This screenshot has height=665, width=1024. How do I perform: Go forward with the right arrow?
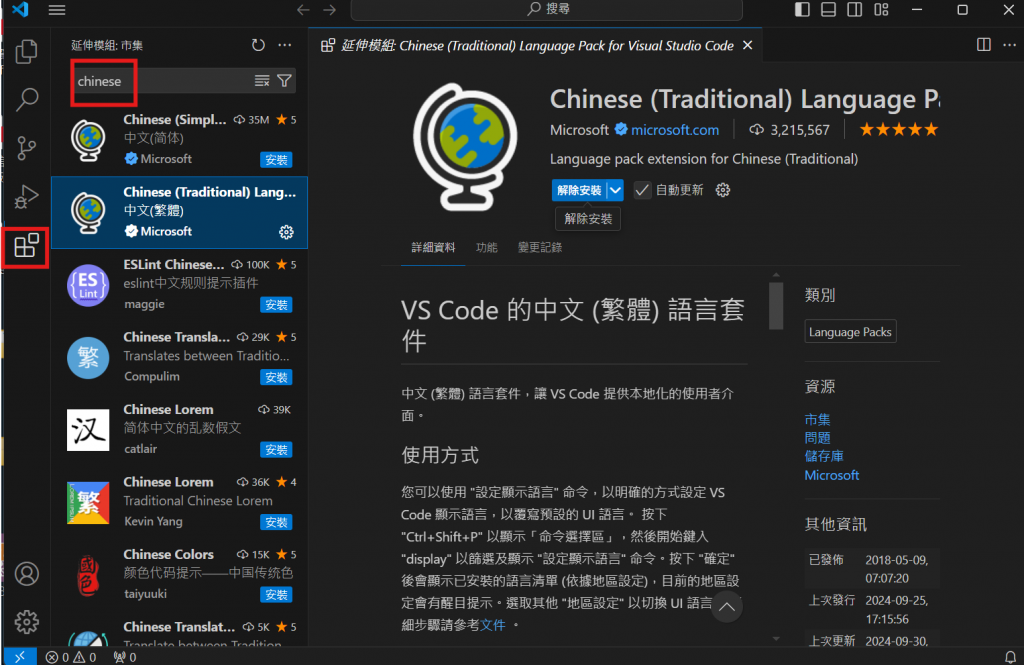330,10
